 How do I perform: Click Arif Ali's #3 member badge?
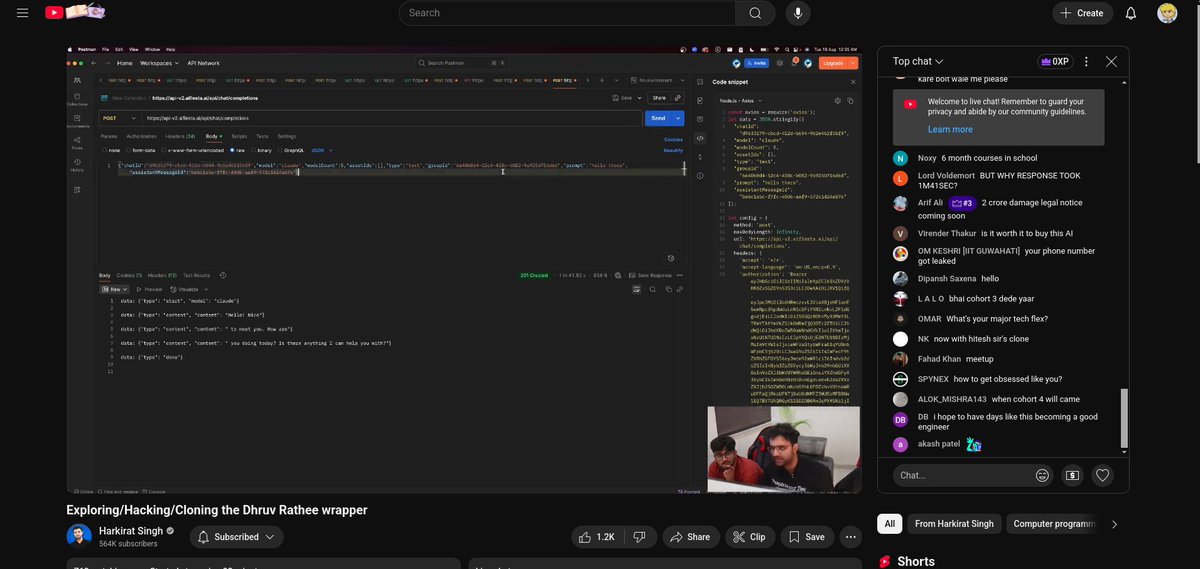click(961, 203)
